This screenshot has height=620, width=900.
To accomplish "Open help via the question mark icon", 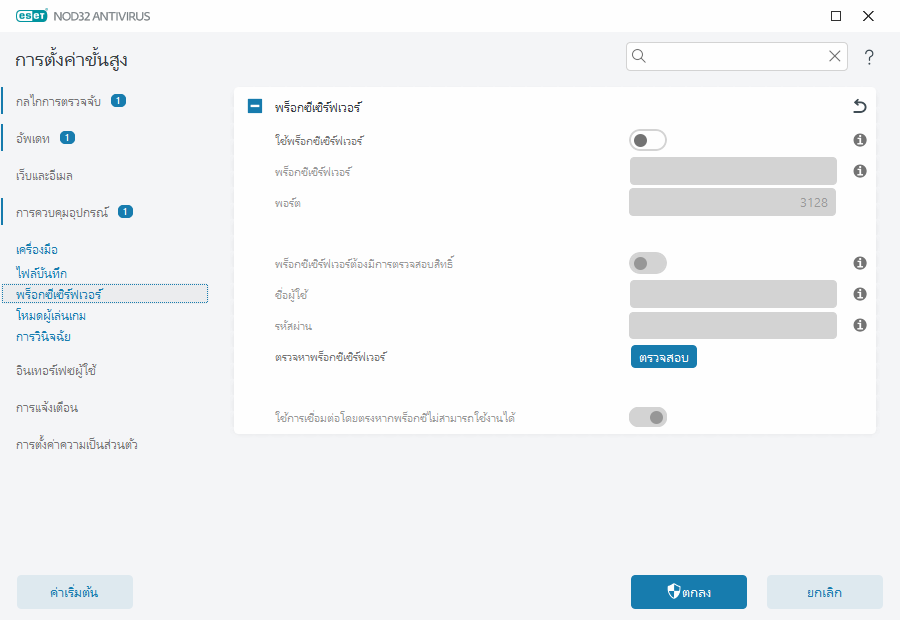I will click(869, 57).
